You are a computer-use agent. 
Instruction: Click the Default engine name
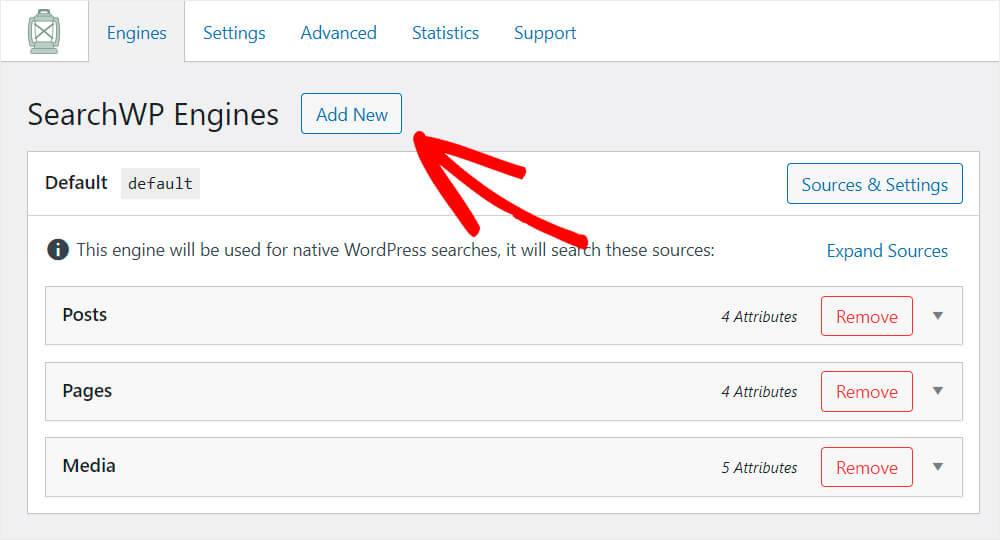coord(76,183)
